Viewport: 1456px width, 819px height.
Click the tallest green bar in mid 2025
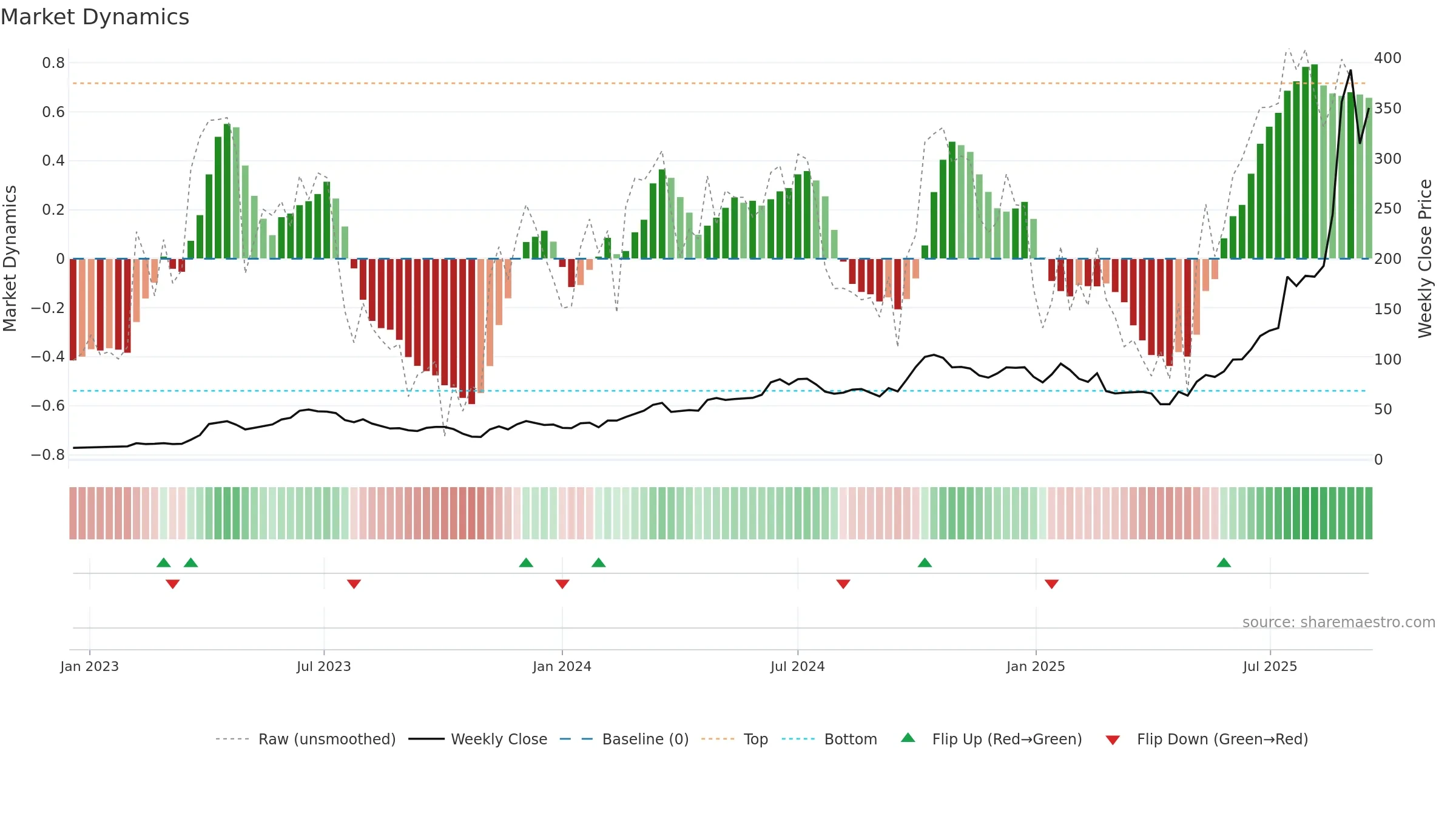(1315, 161)
